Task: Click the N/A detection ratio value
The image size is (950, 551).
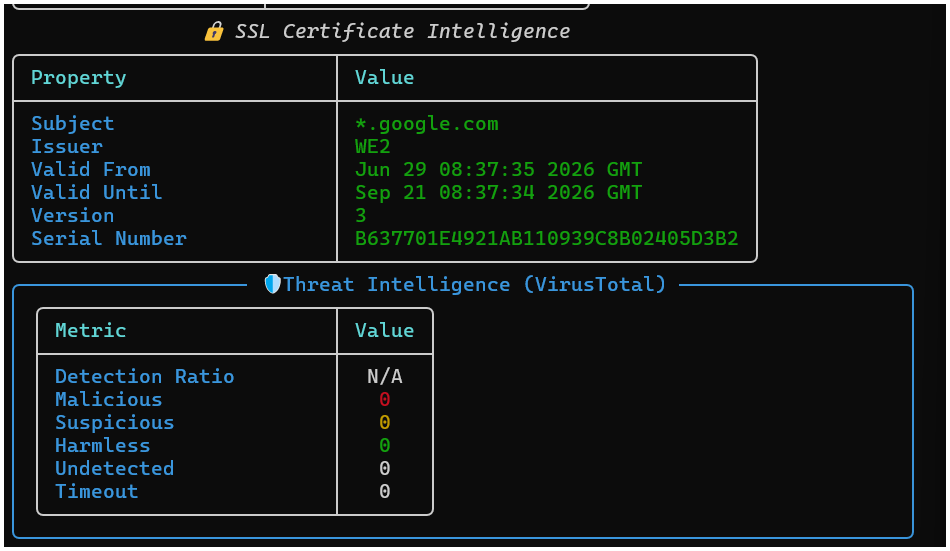Action: click(x=384, y=376)
